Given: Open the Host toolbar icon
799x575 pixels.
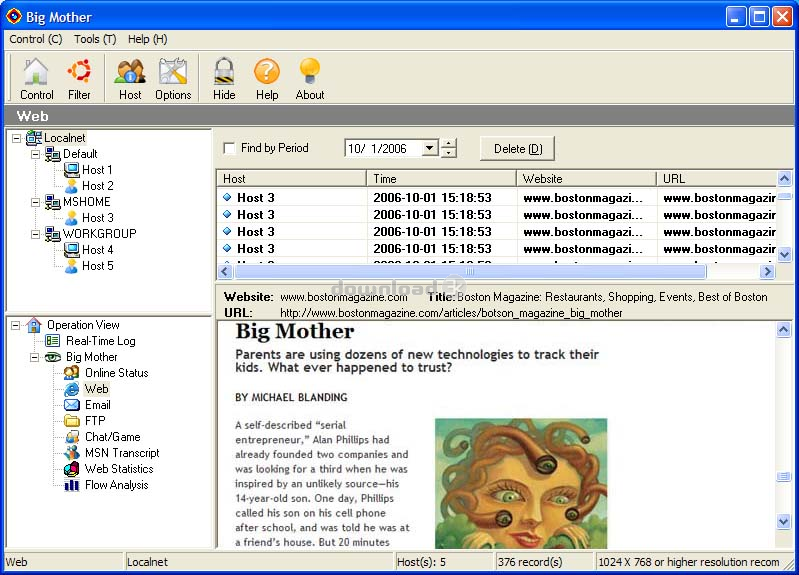Looking at the screenshot, I should point(130,79).
